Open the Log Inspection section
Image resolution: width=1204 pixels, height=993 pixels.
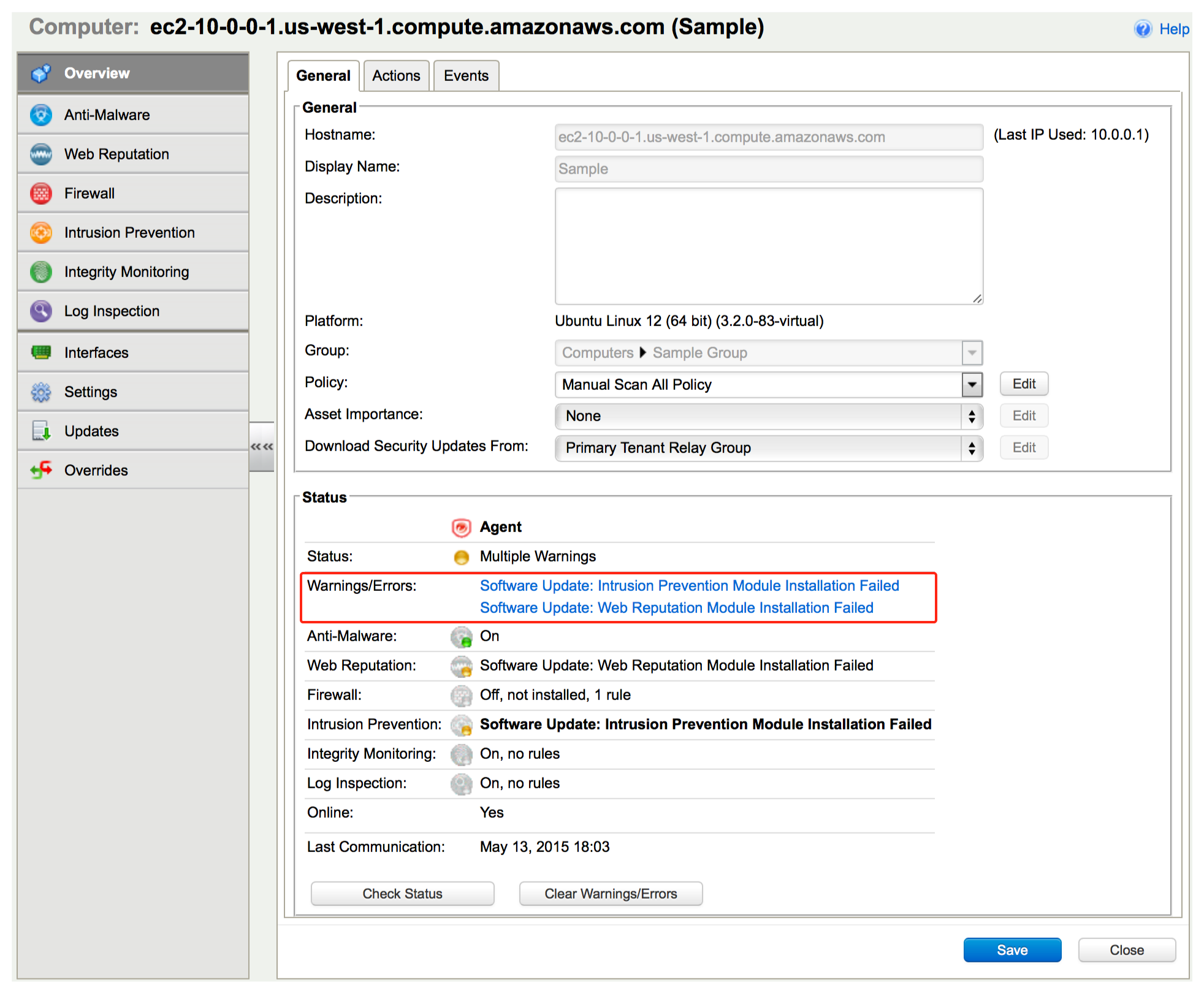point(133,311)
